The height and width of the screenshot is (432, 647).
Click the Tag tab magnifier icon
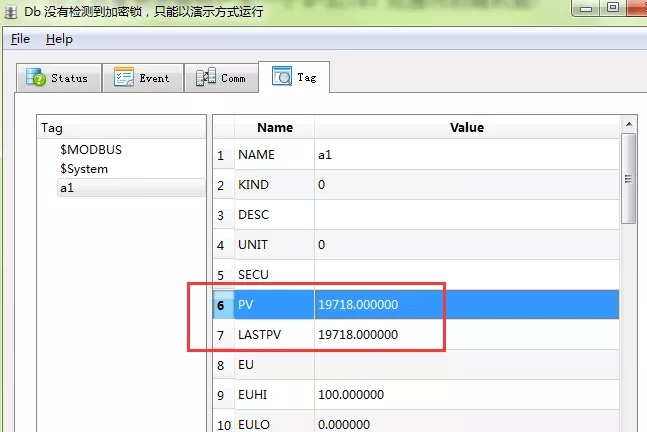click(x=282, y=77)
